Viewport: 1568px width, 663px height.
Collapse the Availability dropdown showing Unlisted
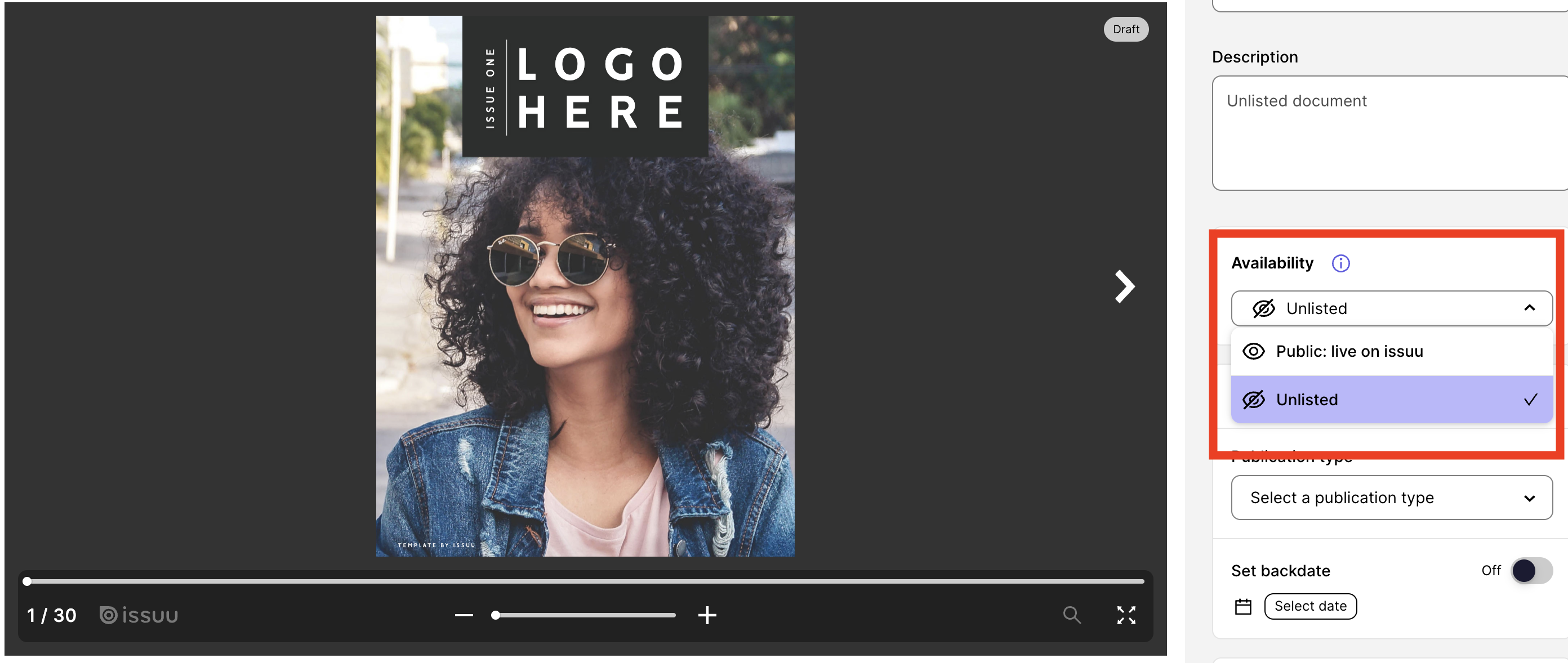(x=1392, y=308)
